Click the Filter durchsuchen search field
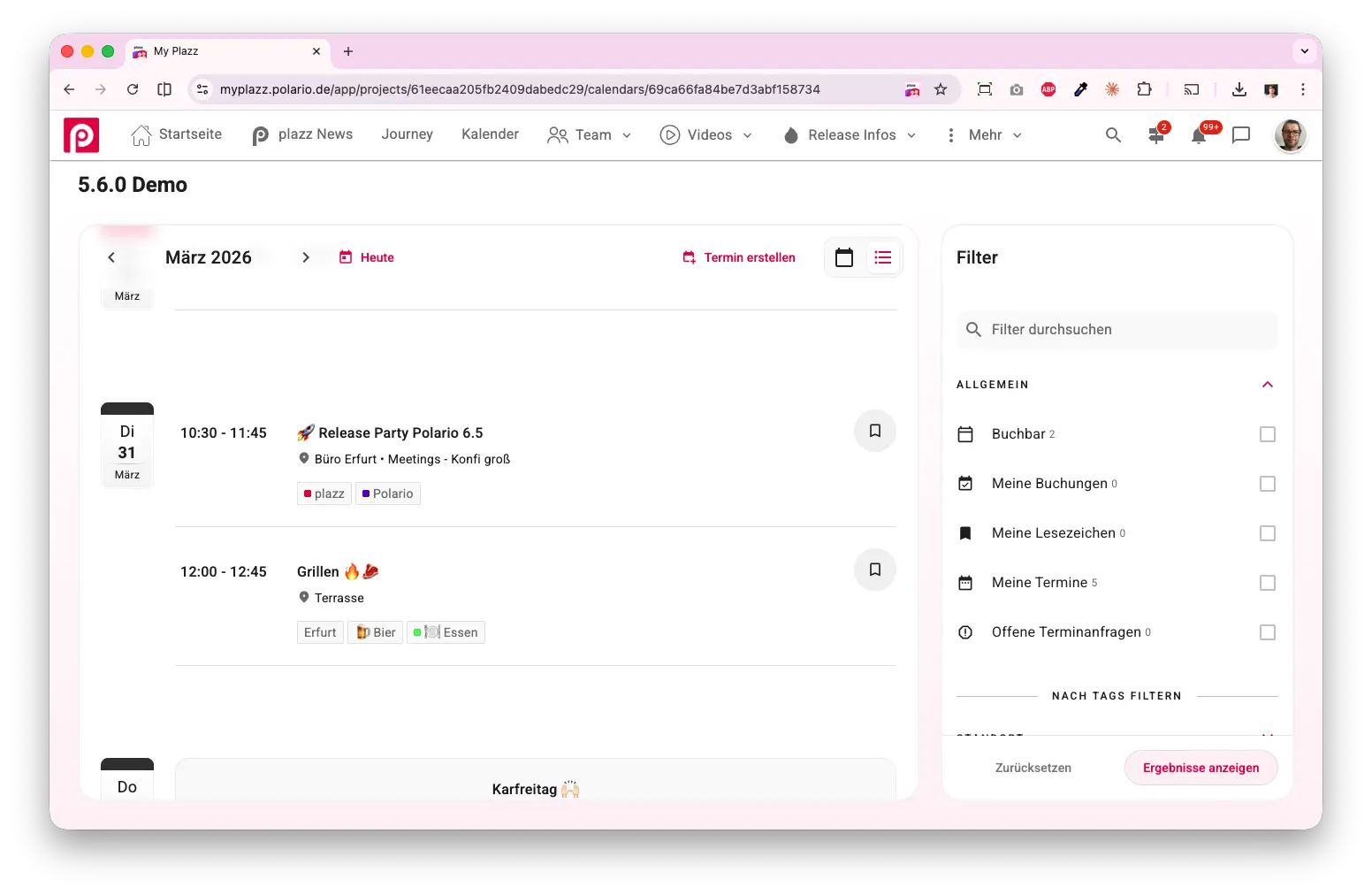 (1117, 330)
